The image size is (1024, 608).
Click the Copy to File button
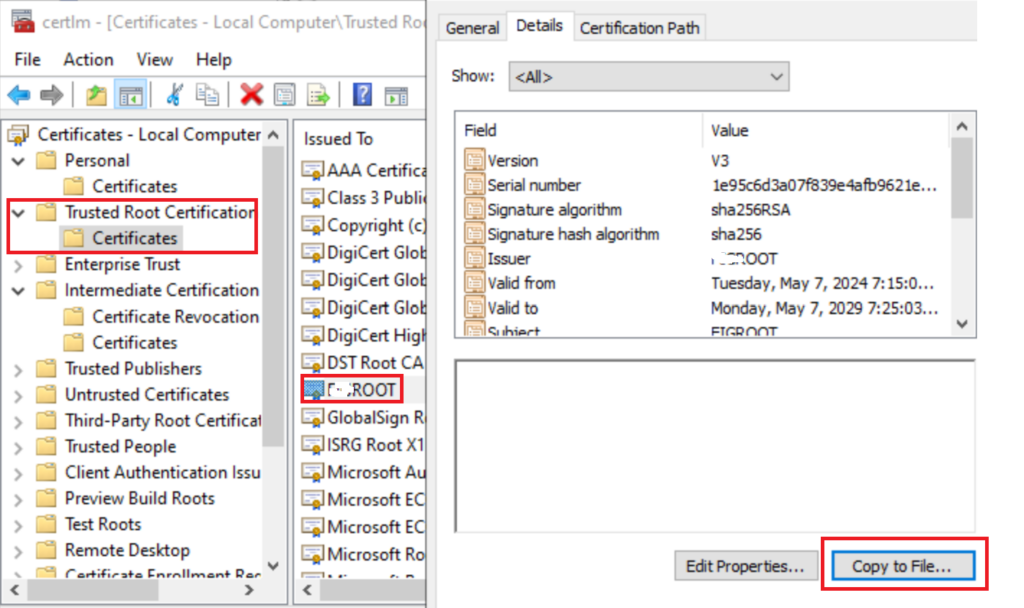tap(903, 566)
